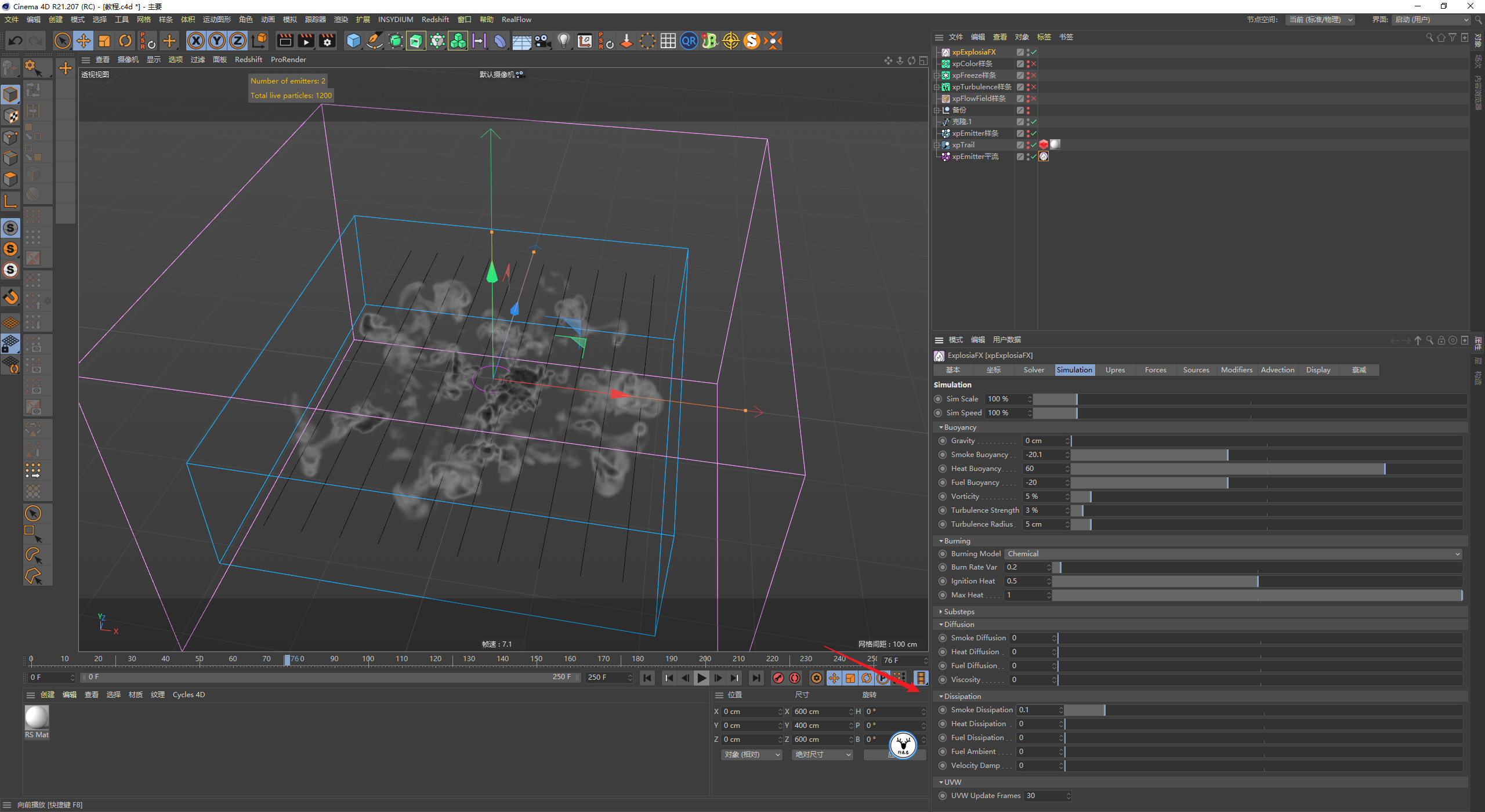The image size is (1485, 812).
Task: Select the Rotate tool icon
Action: point(125,41)
